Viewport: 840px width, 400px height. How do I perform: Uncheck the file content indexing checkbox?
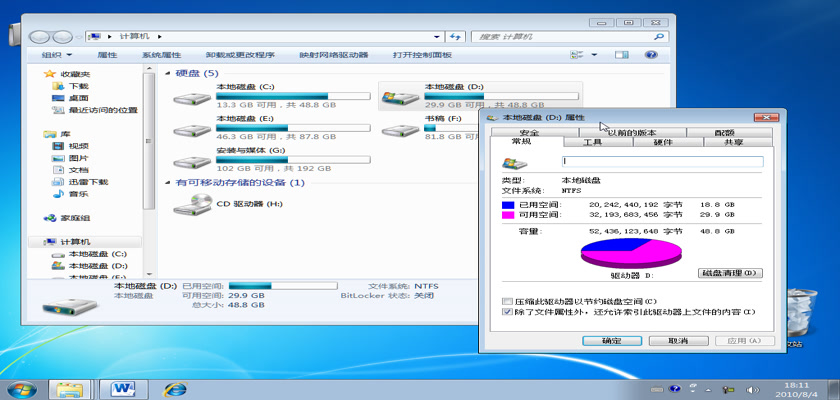tap(507, 312)
